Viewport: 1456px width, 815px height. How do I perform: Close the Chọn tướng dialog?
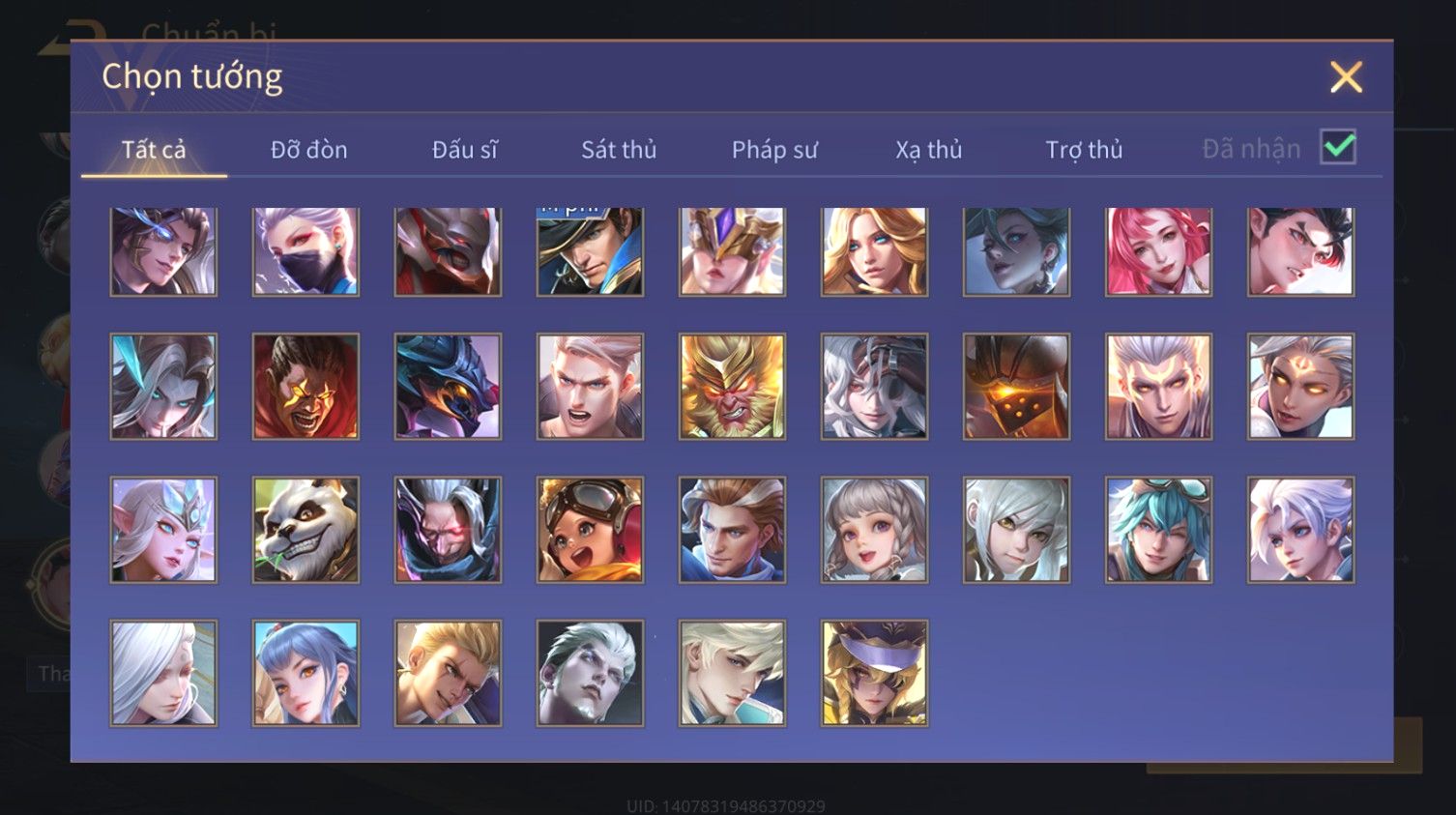(x=1346, y=77)
